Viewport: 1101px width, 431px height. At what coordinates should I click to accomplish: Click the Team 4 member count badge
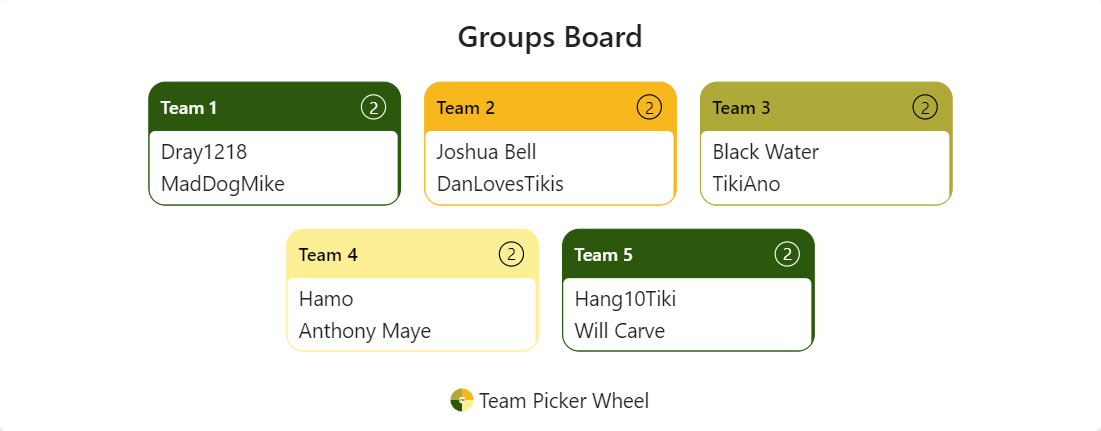511,254
